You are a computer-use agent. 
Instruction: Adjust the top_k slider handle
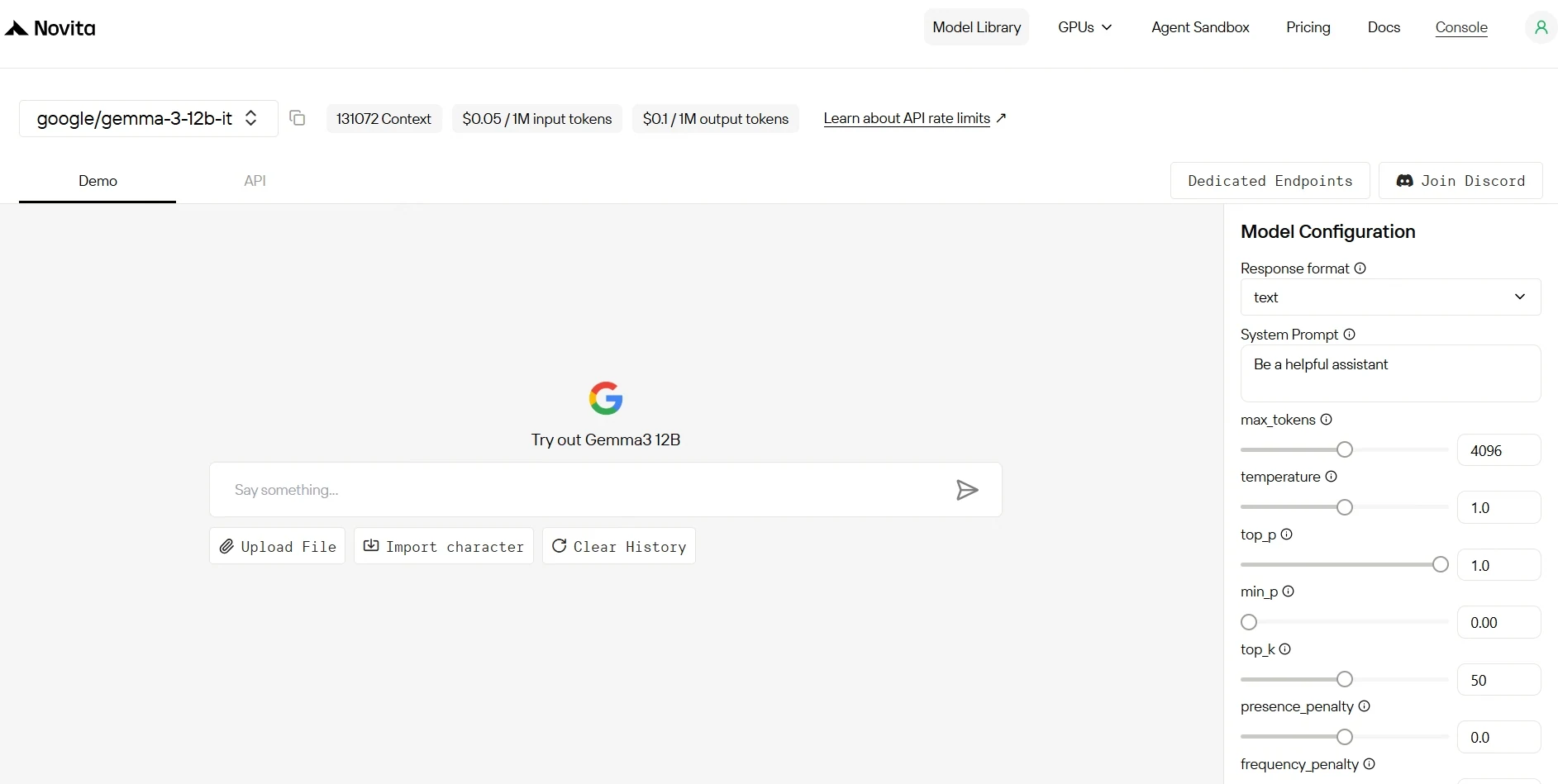pos(1345,679)
